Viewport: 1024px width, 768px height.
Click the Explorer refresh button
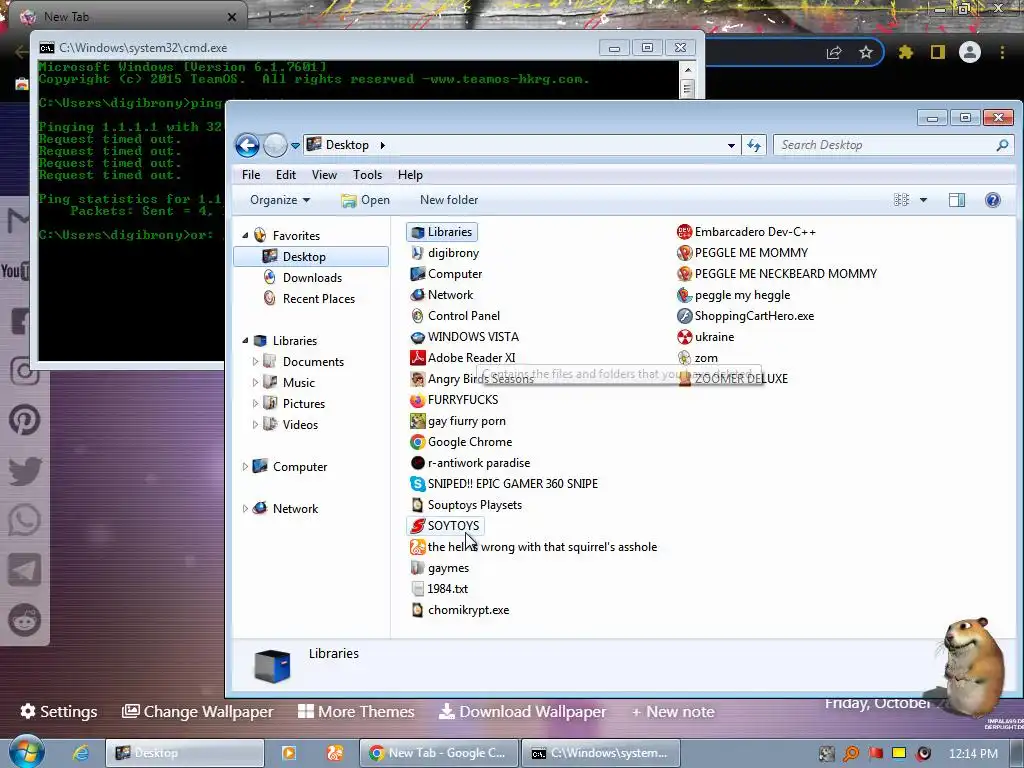pos(754,145)
